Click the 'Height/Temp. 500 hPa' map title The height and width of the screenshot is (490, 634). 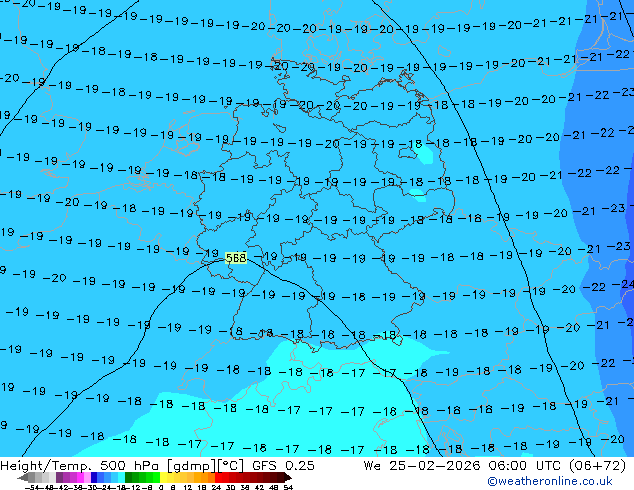(x=79, y=466)
